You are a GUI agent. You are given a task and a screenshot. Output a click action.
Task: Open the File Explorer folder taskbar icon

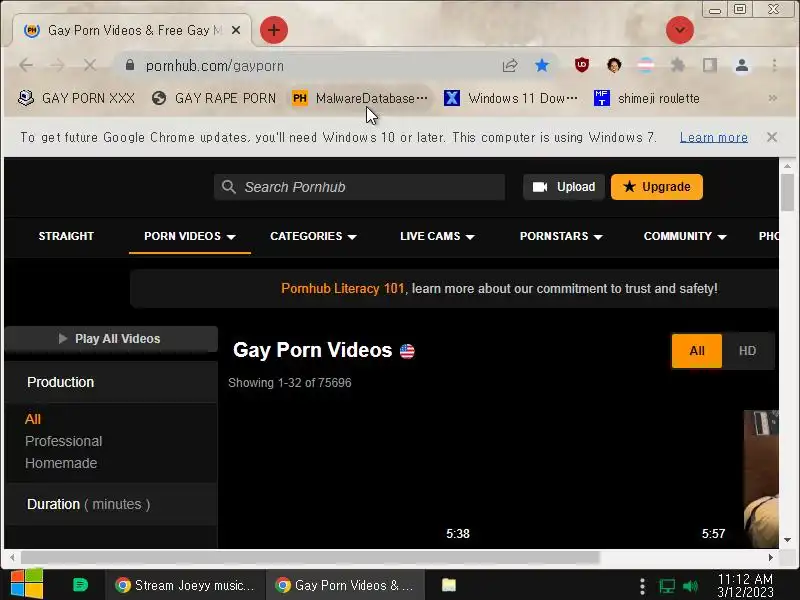pos(448,585)
